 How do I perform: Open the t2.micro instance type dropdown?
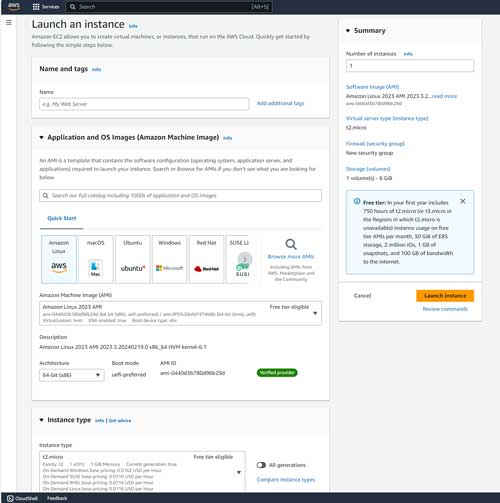pos(142,472)
